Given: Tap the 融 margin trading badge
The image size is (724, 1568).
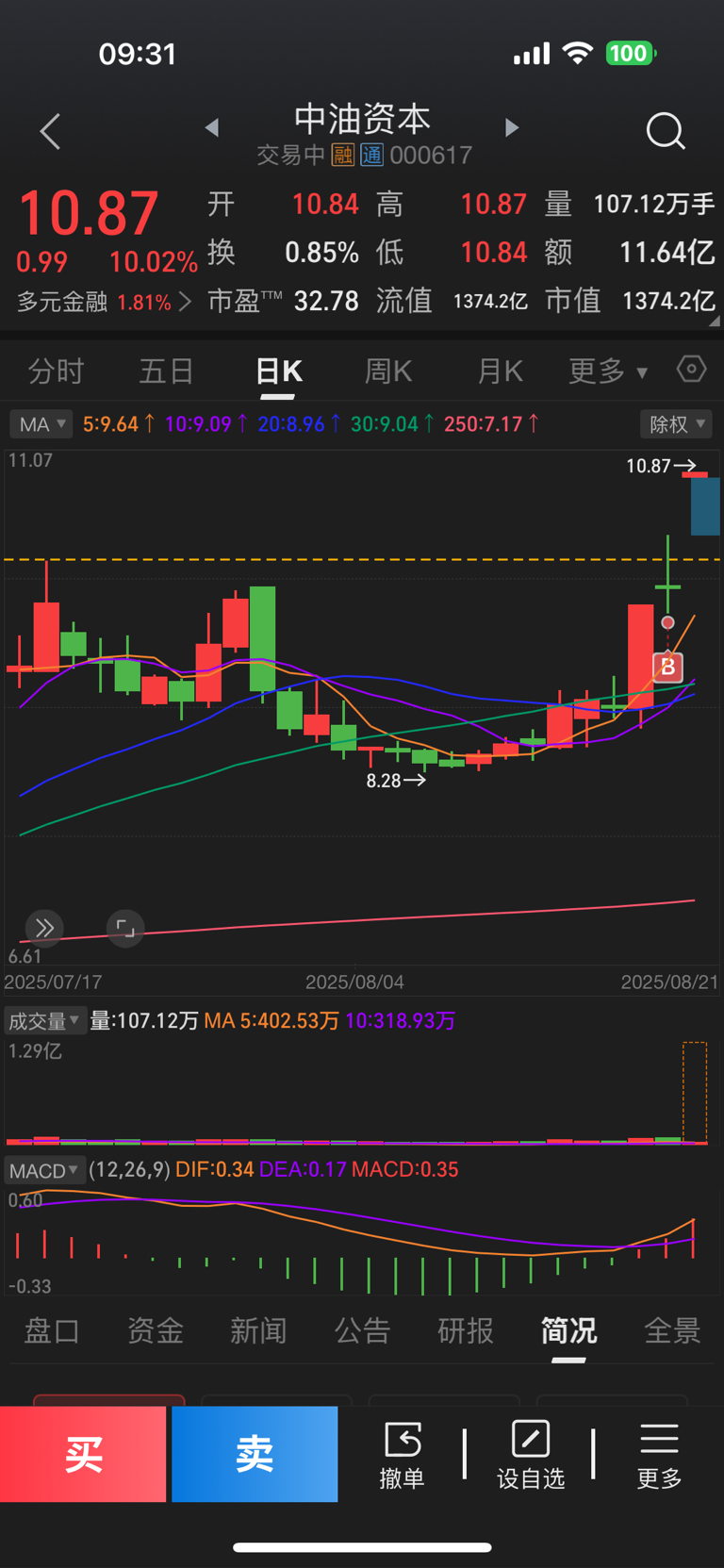Looking at the screenshot, I should coord(343,155).
